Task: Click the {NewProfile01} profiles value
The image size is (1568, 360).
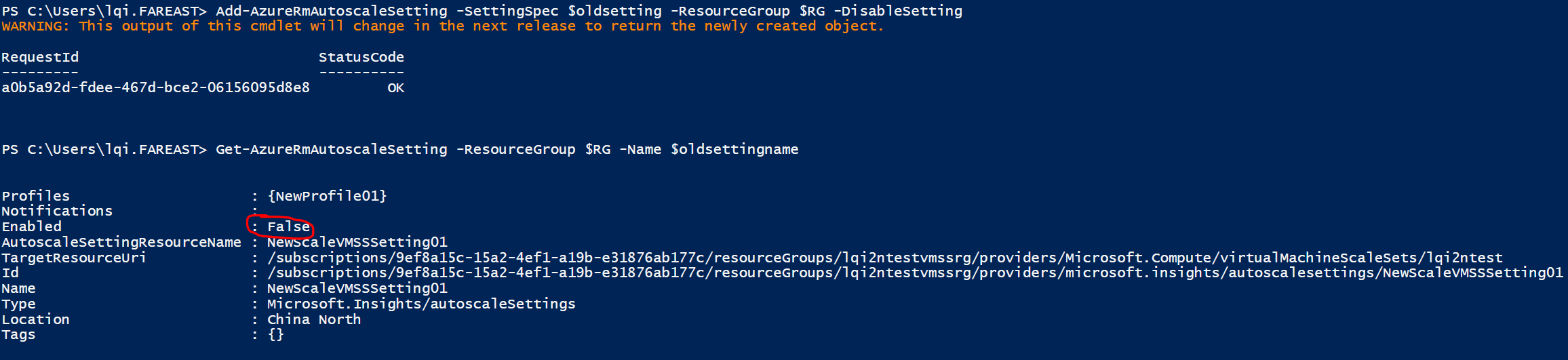Action: [x=327, y=196]
